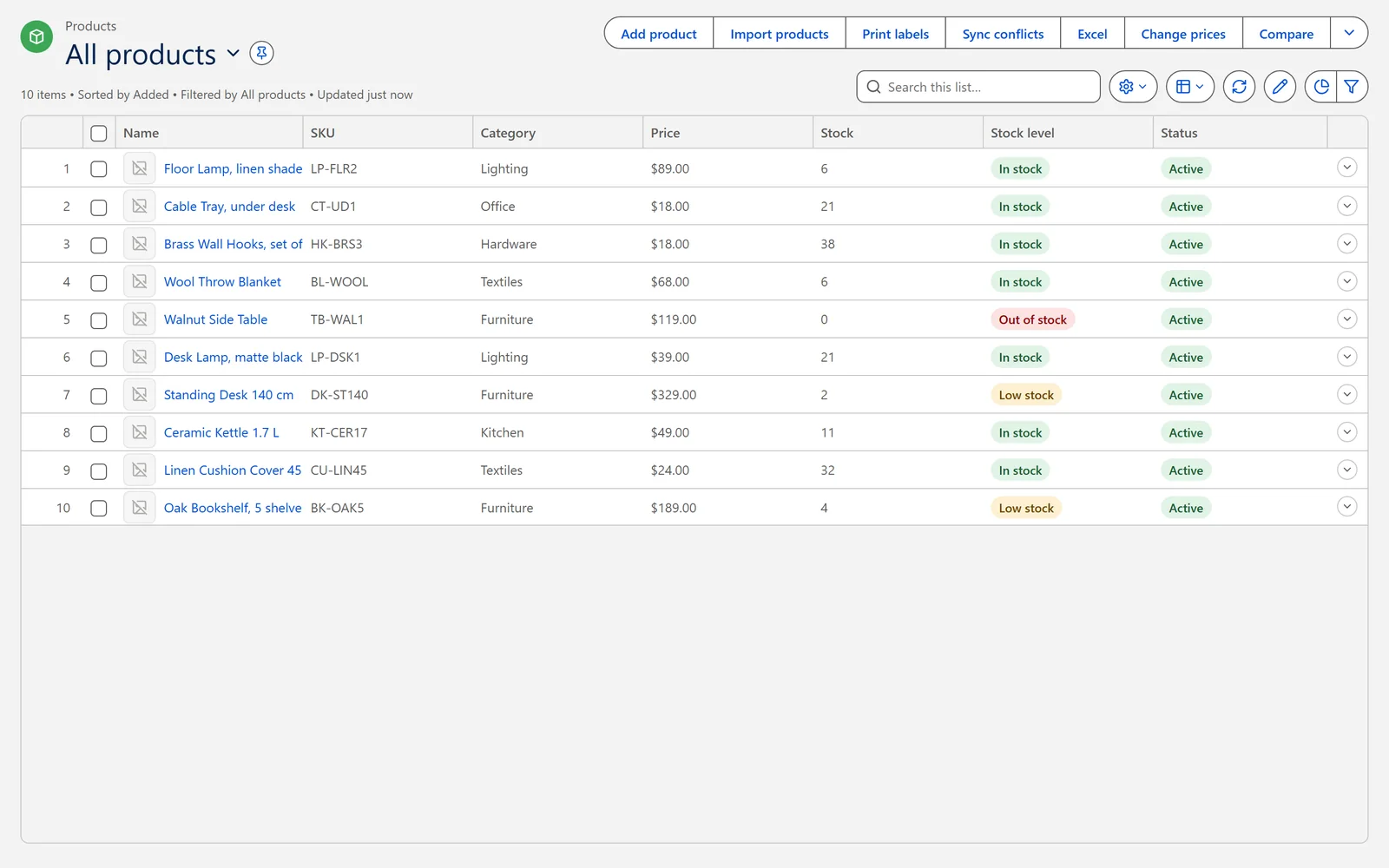Image resolution: width=1389 pixels, height=868 pixels.
Task: Check the Linen Cushion Cover row checkbox
Action: (99, 471)
